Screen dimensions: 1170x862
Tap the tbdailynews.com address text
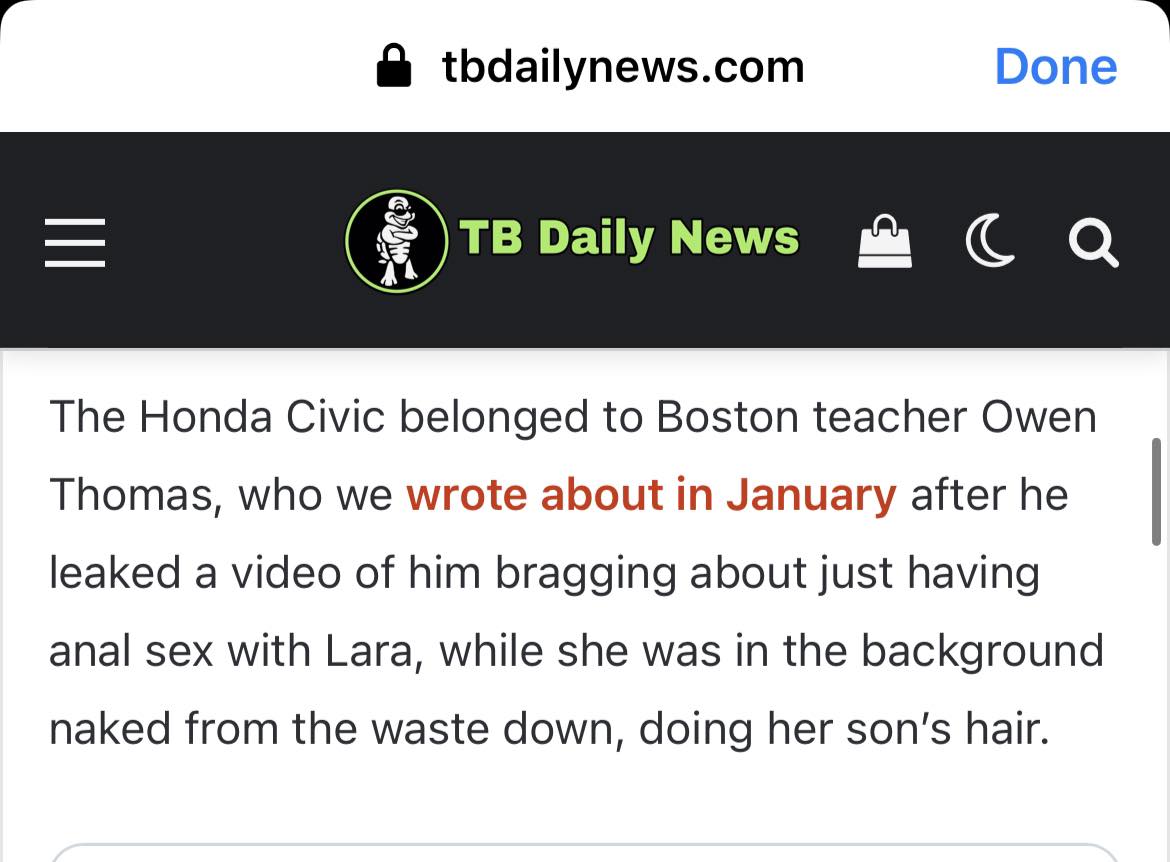(622, 67)
